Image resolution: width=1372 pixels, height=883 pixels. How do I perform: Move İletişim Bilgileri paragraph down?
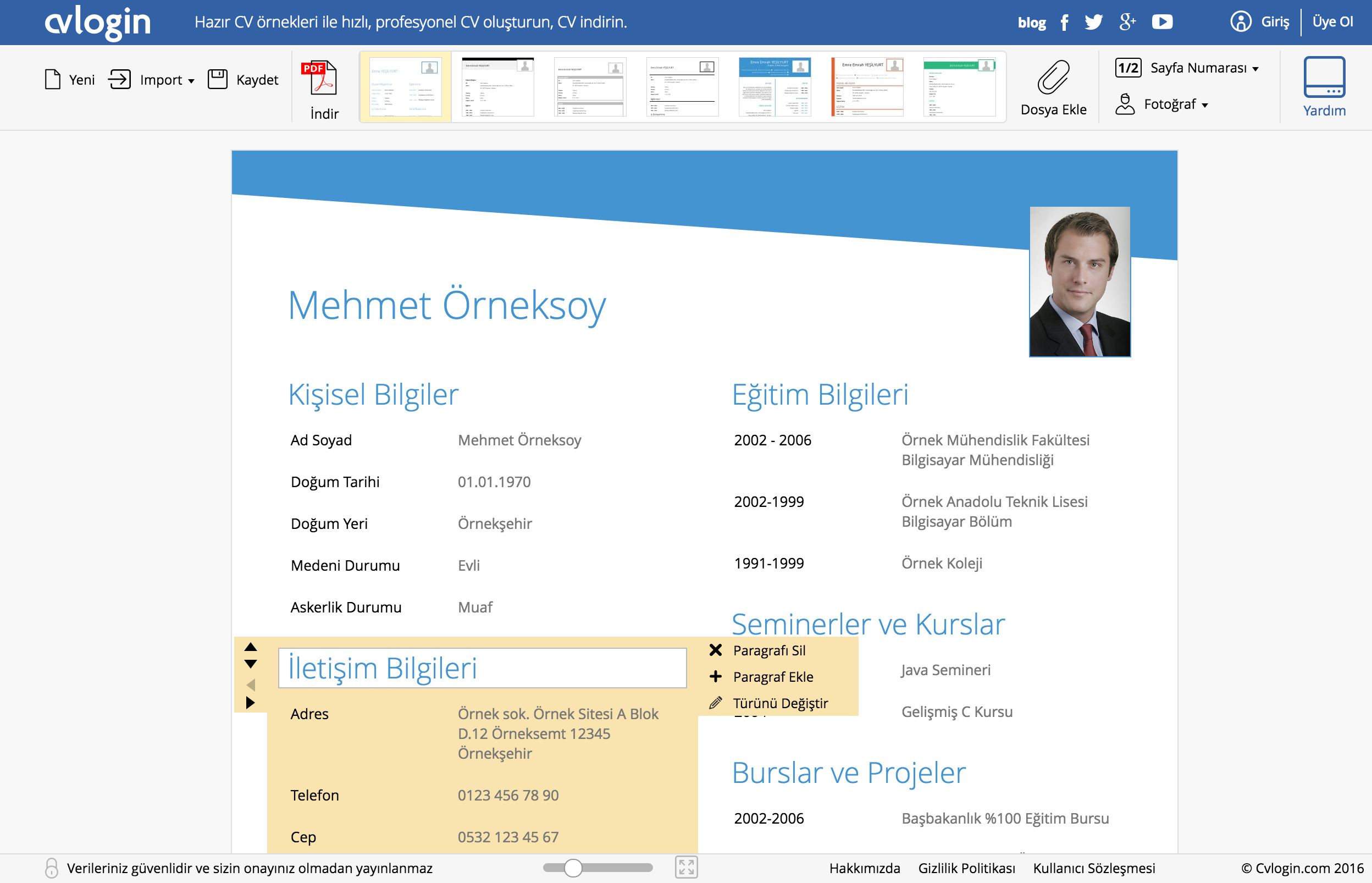click(251, 664)
